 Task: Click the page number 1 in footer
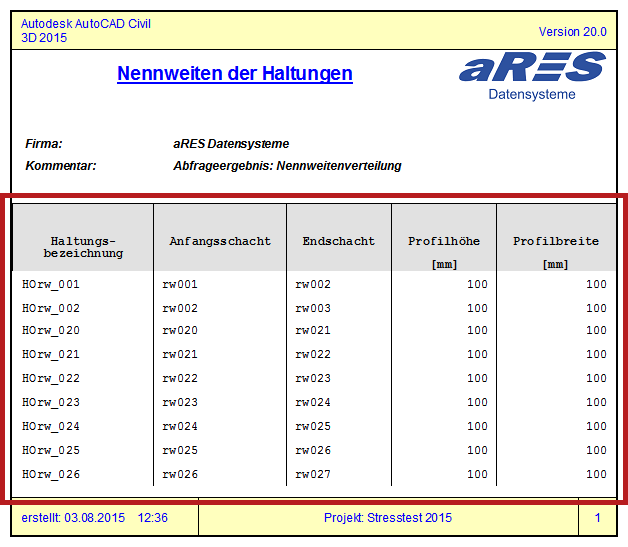click(598, 518)
